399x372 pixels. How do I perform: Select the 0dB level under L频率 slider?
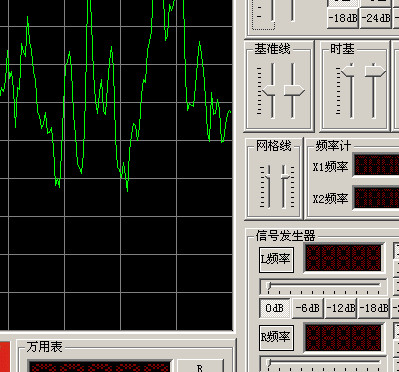[275, 308]
